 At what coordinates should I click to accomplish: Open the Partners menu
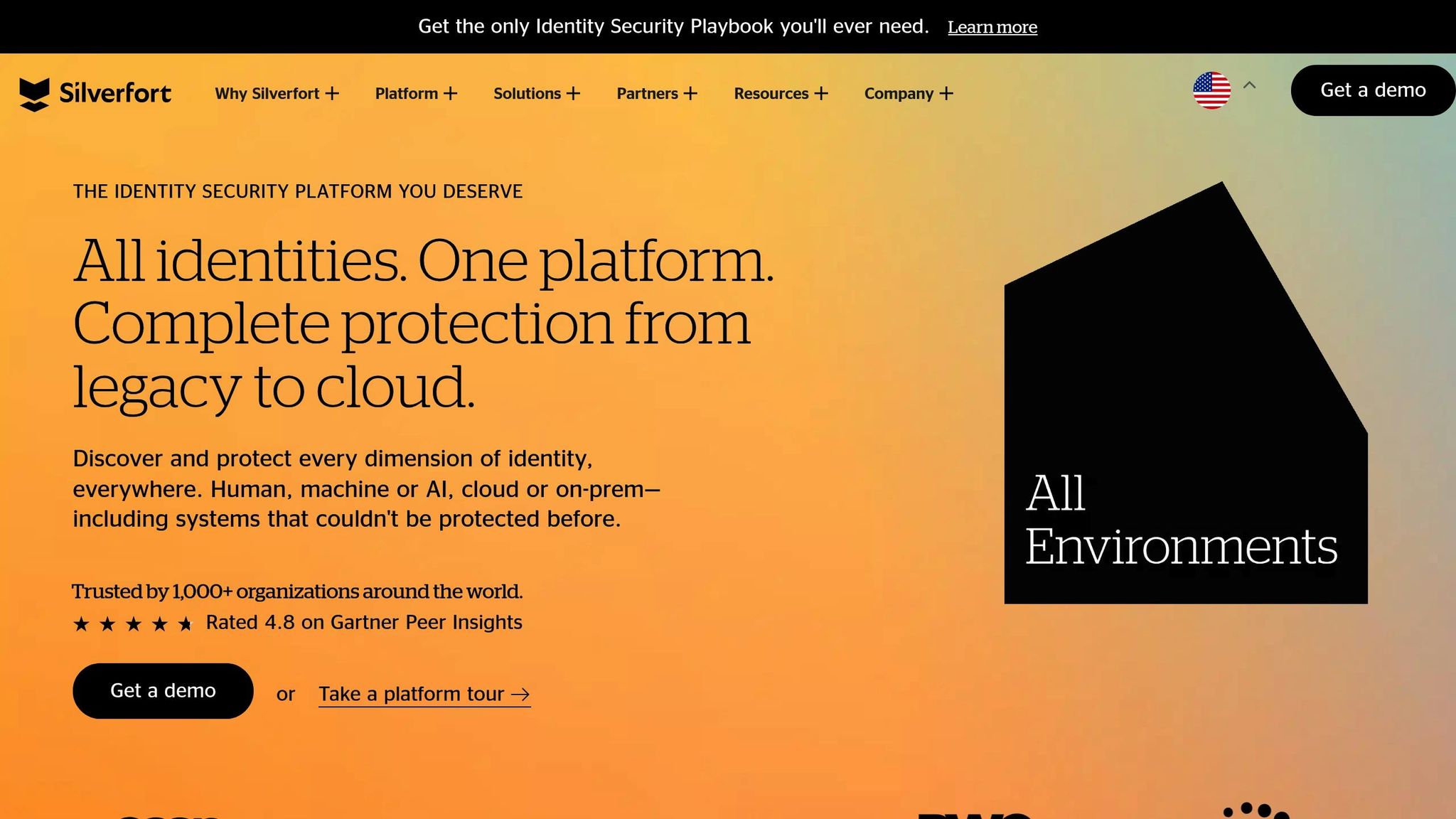pos(647,94)
